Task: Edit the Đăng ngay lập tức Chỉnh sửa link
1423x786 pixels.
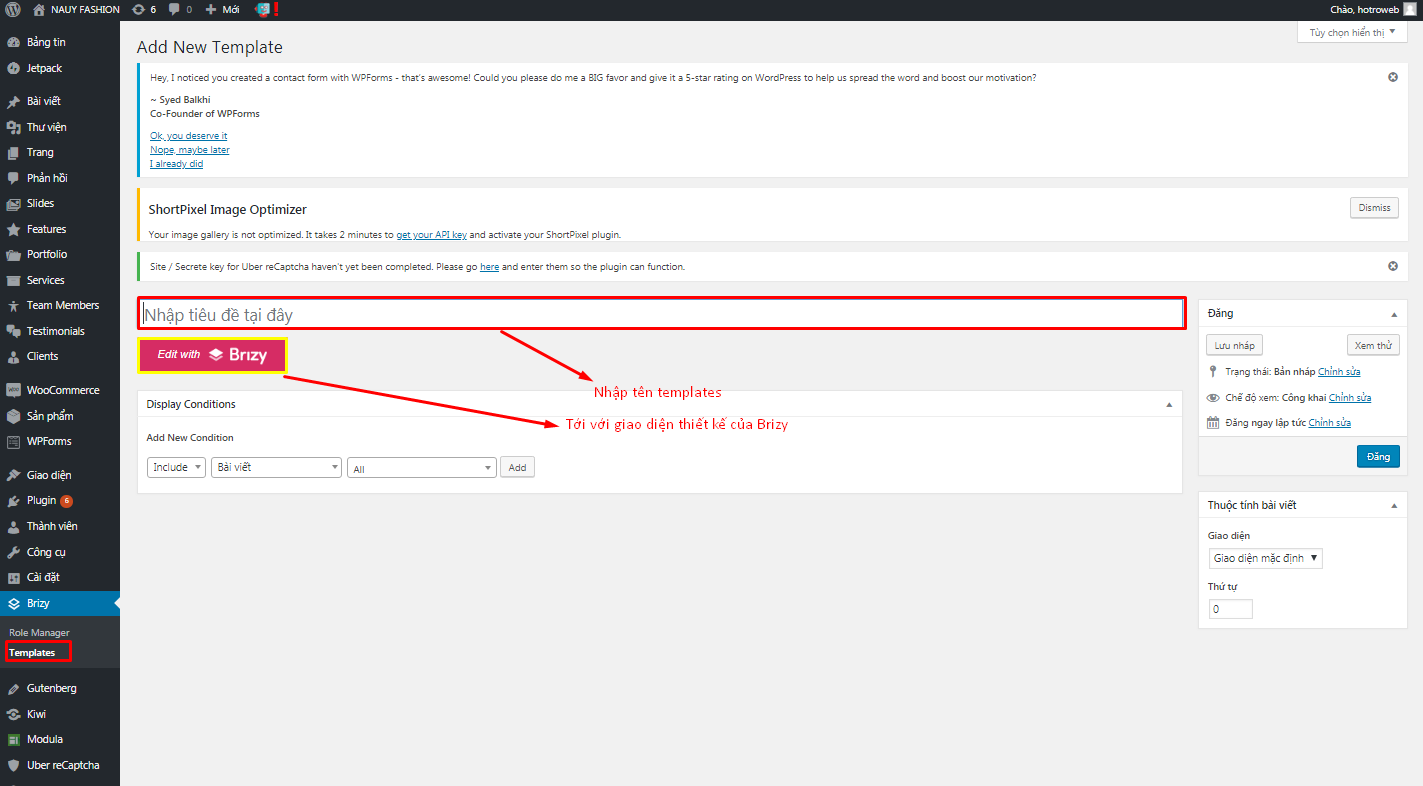Action: tap(1329, 423)
